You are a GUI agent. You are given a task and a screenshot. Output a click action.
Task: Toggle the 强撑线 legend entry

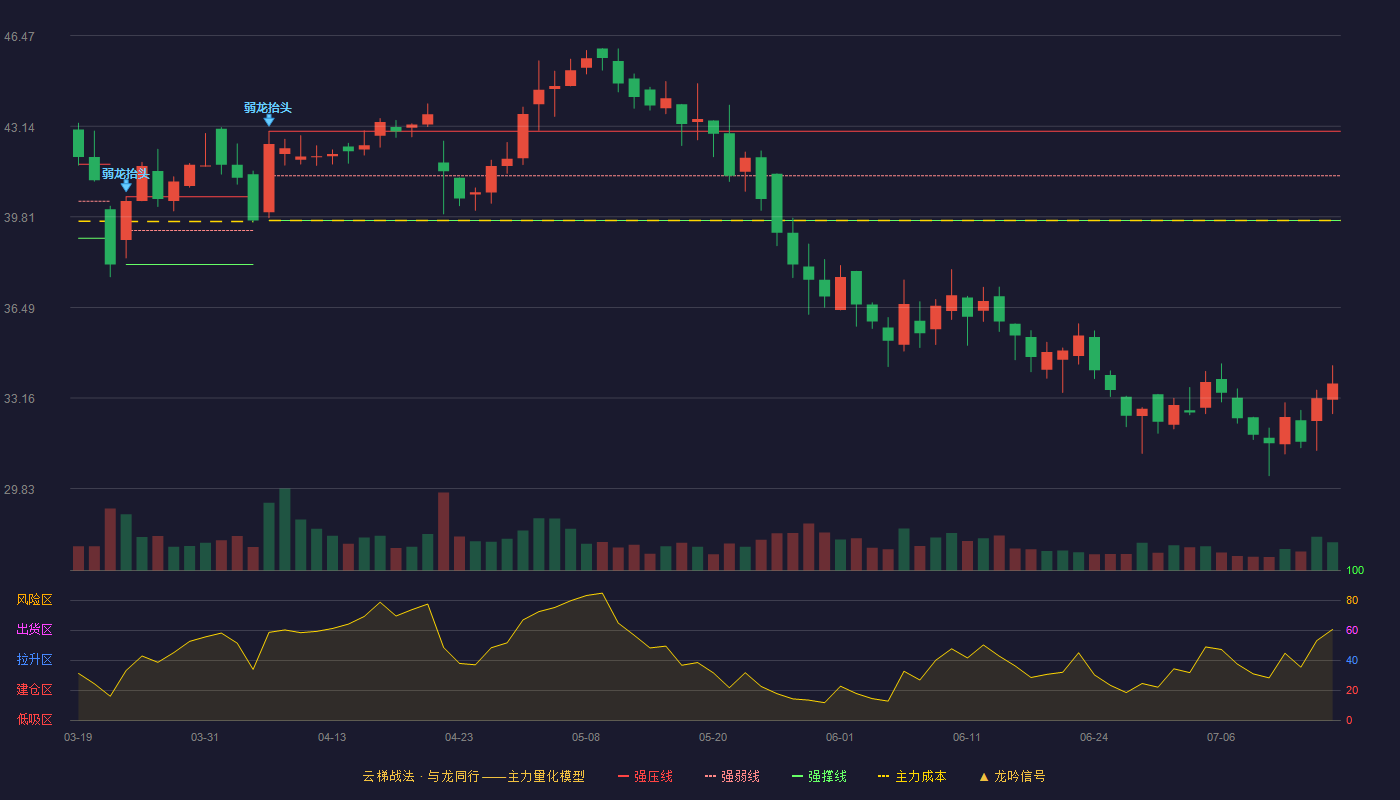pos(819,776)
